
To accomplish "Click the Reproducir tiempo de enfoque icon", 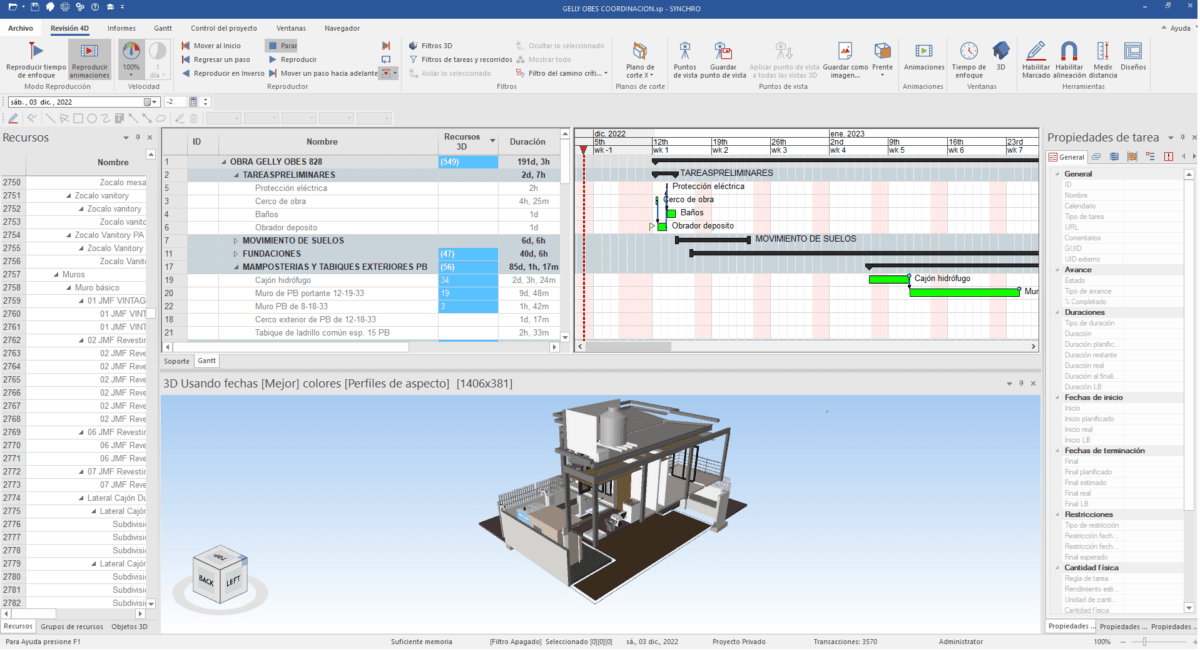I will (35, 51).
